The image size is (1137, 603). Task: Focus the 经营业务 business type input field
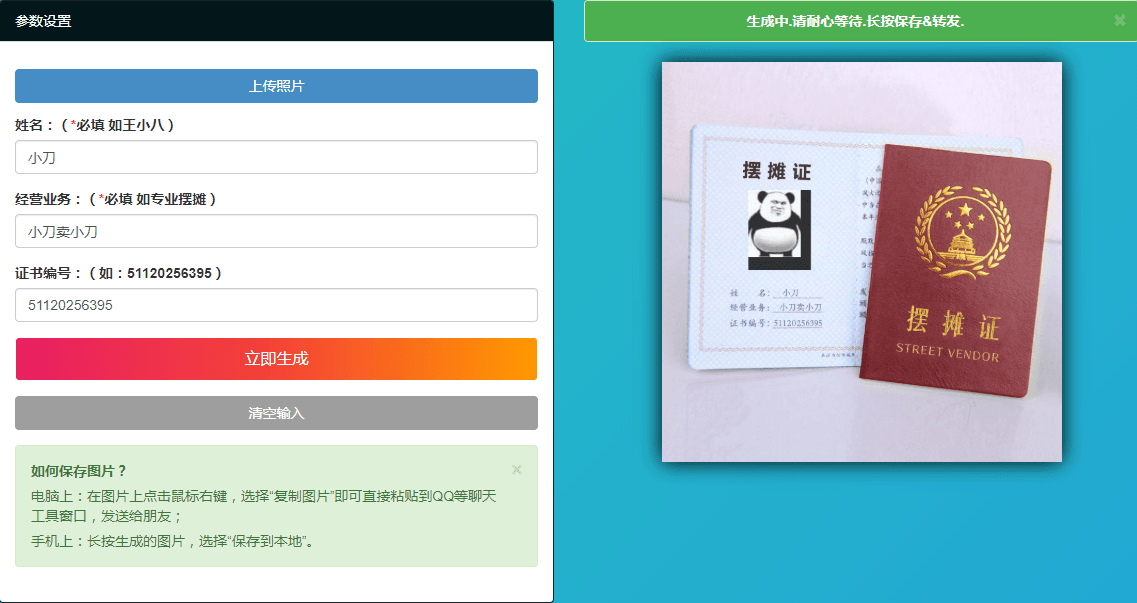(x=275, y=231)
